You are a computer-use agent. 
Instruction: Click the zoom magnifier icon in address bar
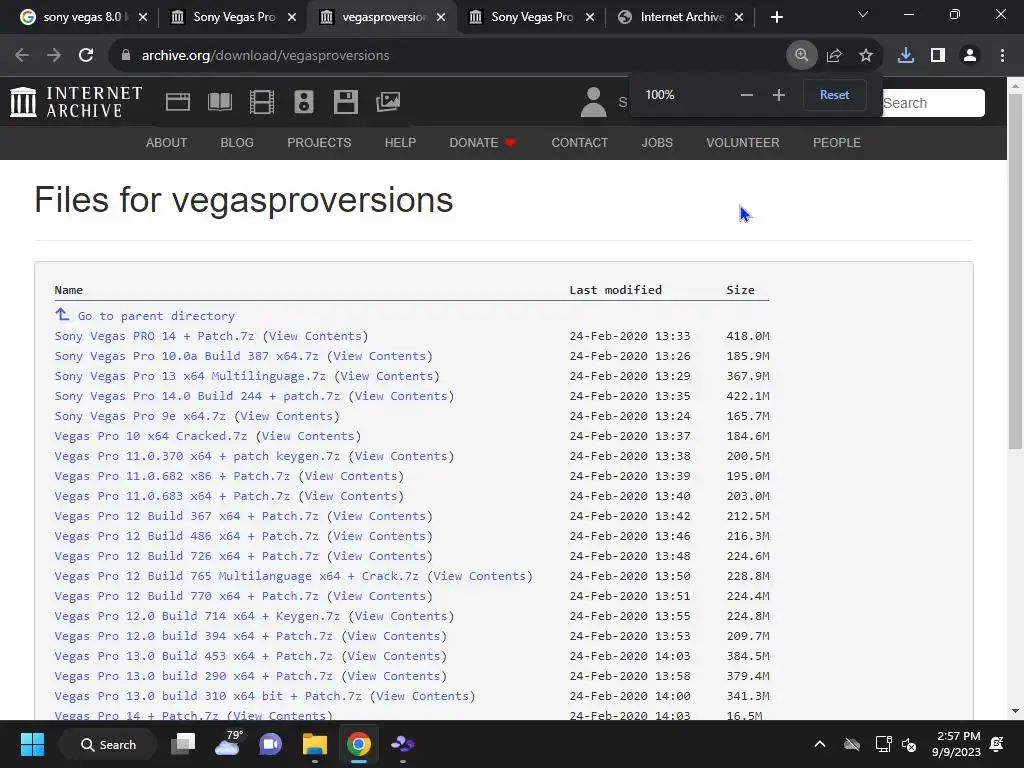click(801, 55)
